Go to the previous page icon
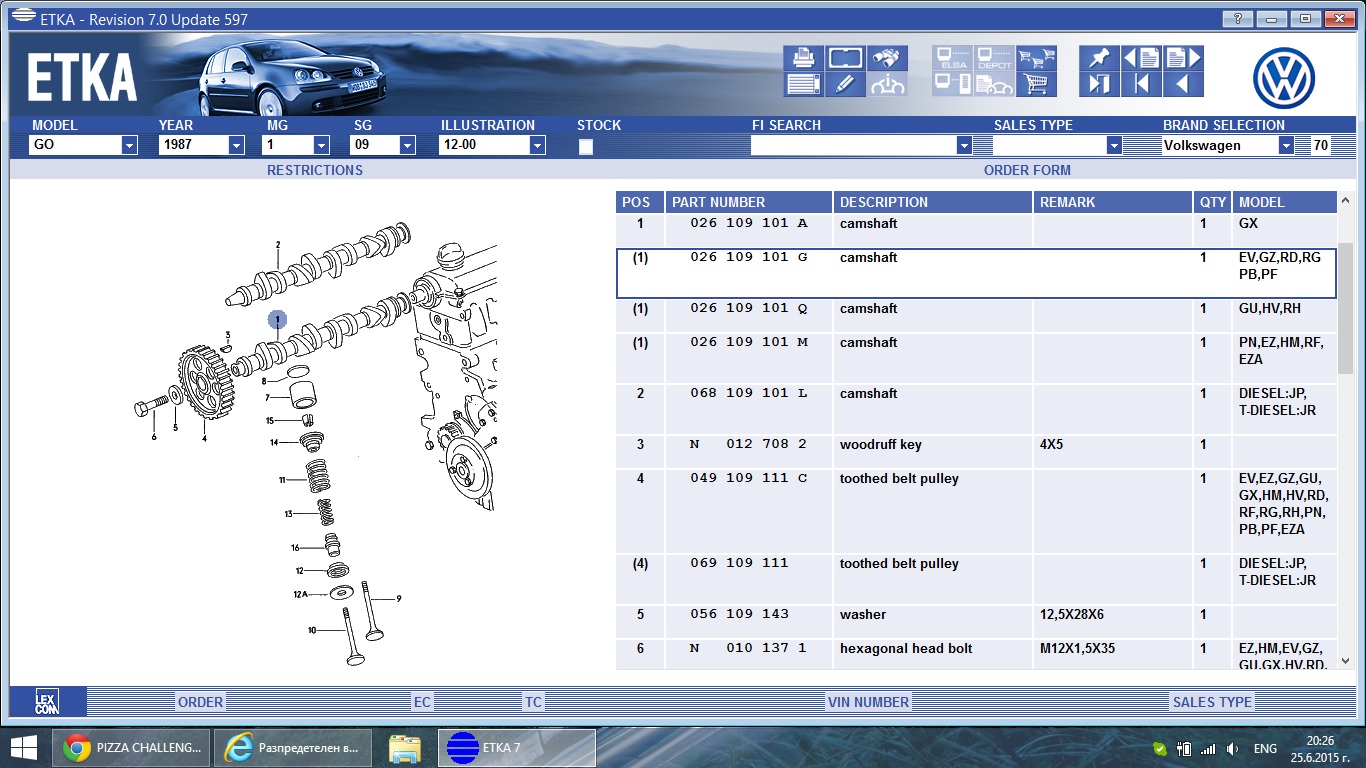This screenshot has width=1366, height=768. coord(1141,58)
